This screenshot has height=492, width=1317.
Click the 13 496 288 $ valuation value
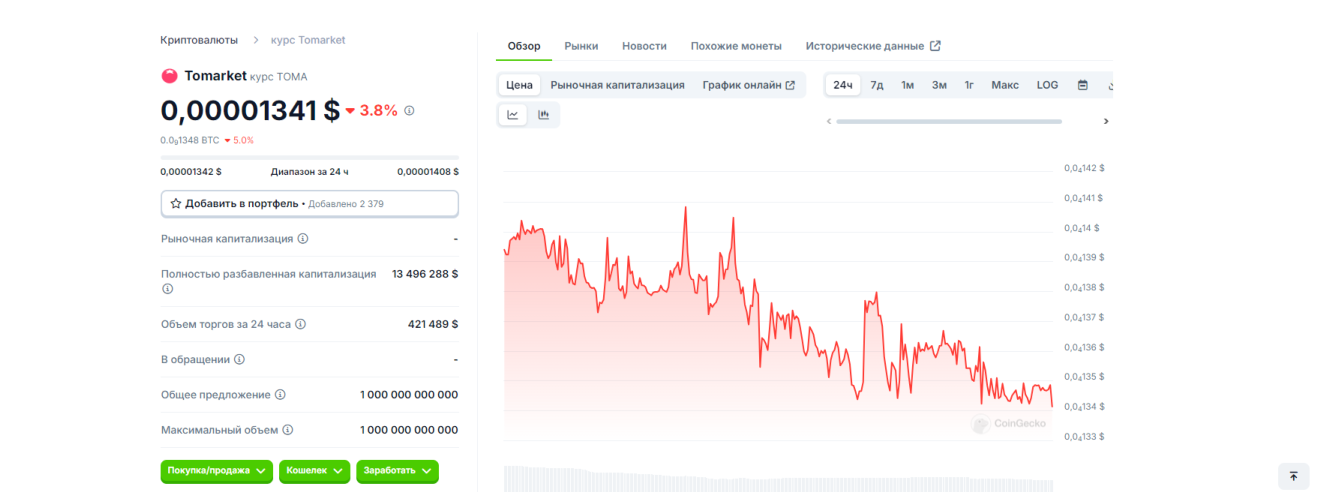425,274
